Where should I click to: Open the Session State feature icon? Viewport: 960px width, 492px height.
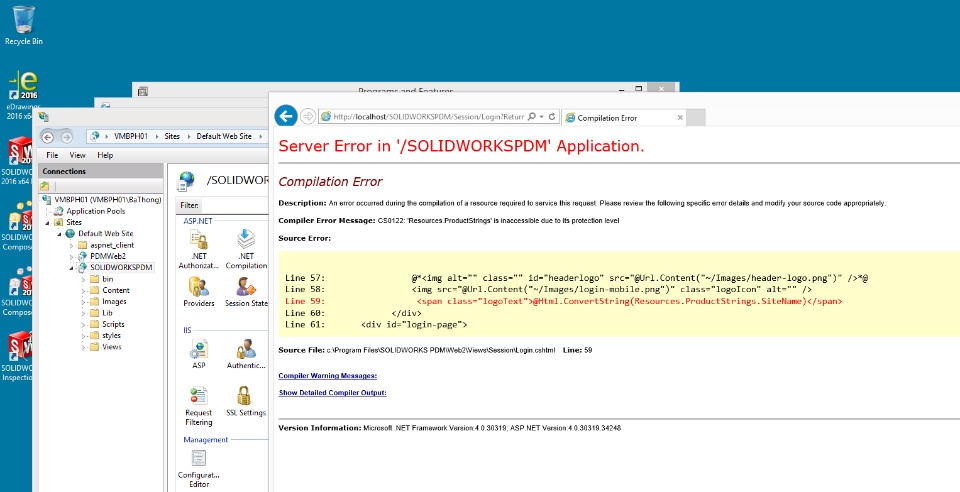point(246,292)
